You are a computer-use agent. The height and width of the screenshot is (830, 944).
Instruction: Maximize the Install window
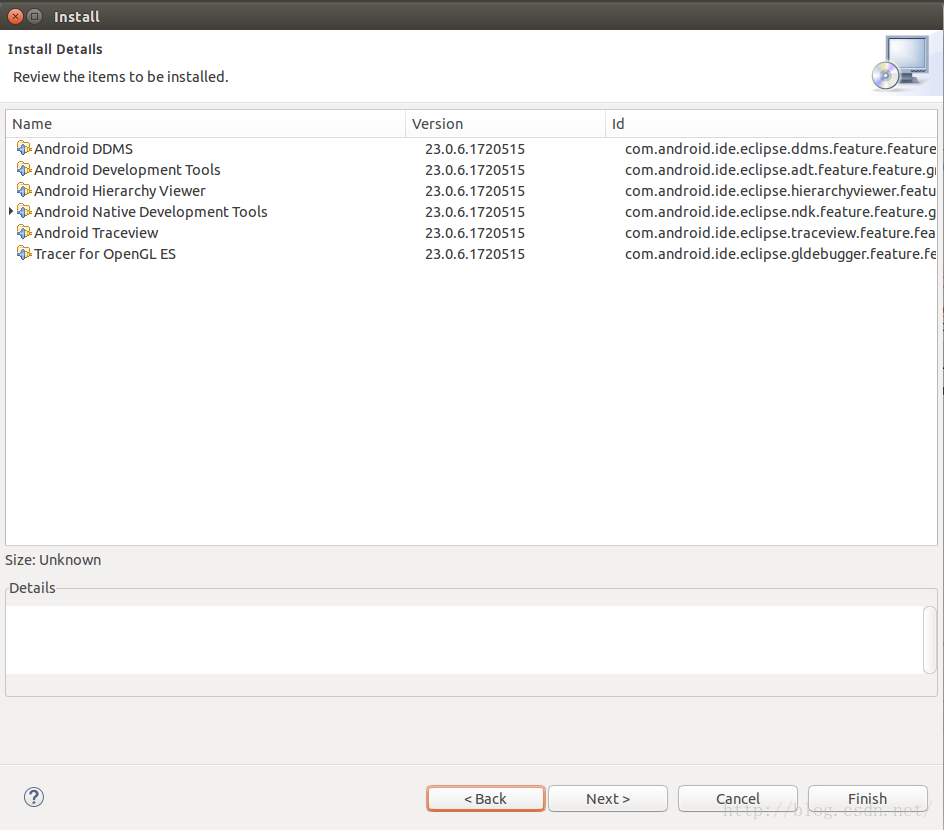(x=35, y=16)
